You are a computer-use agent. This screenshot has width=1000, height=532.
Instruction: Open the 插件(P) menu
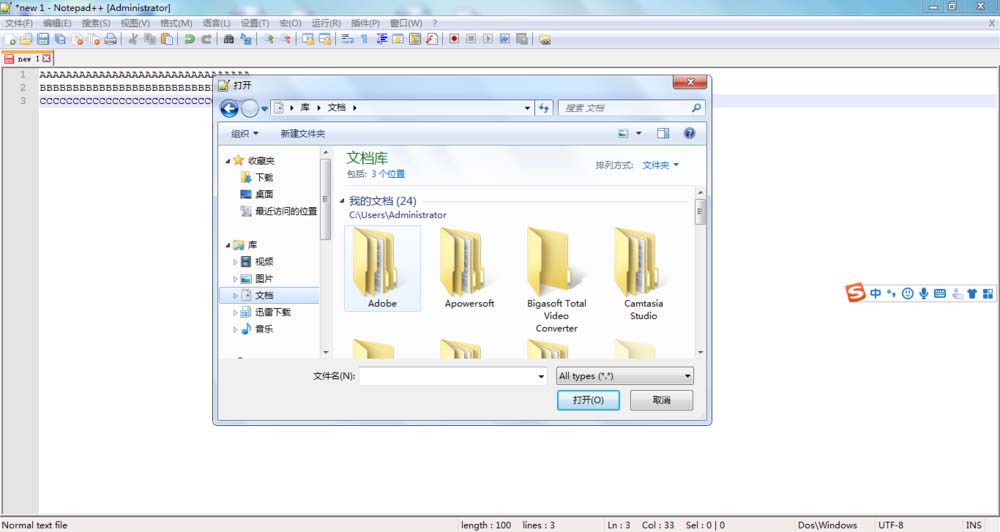pos(365,23)
